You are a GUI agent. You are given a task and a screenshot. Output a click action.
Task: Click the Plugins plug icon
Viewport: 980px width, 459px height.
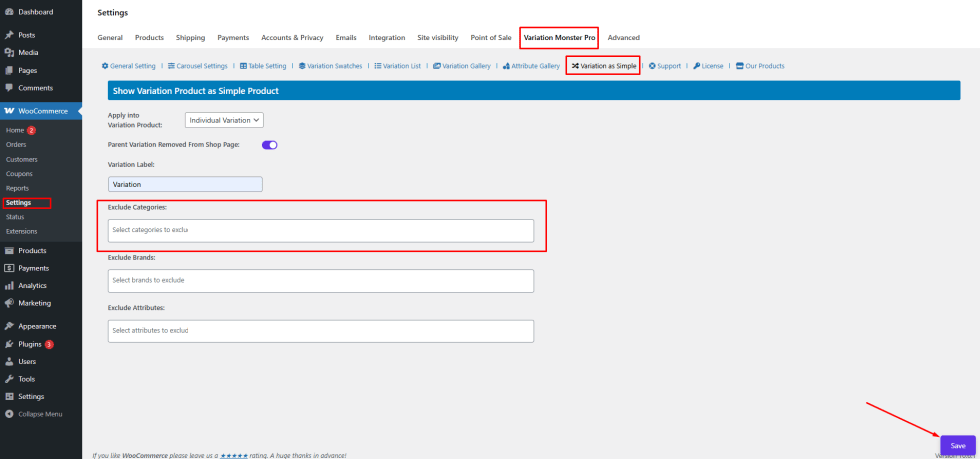coord(9,343)
